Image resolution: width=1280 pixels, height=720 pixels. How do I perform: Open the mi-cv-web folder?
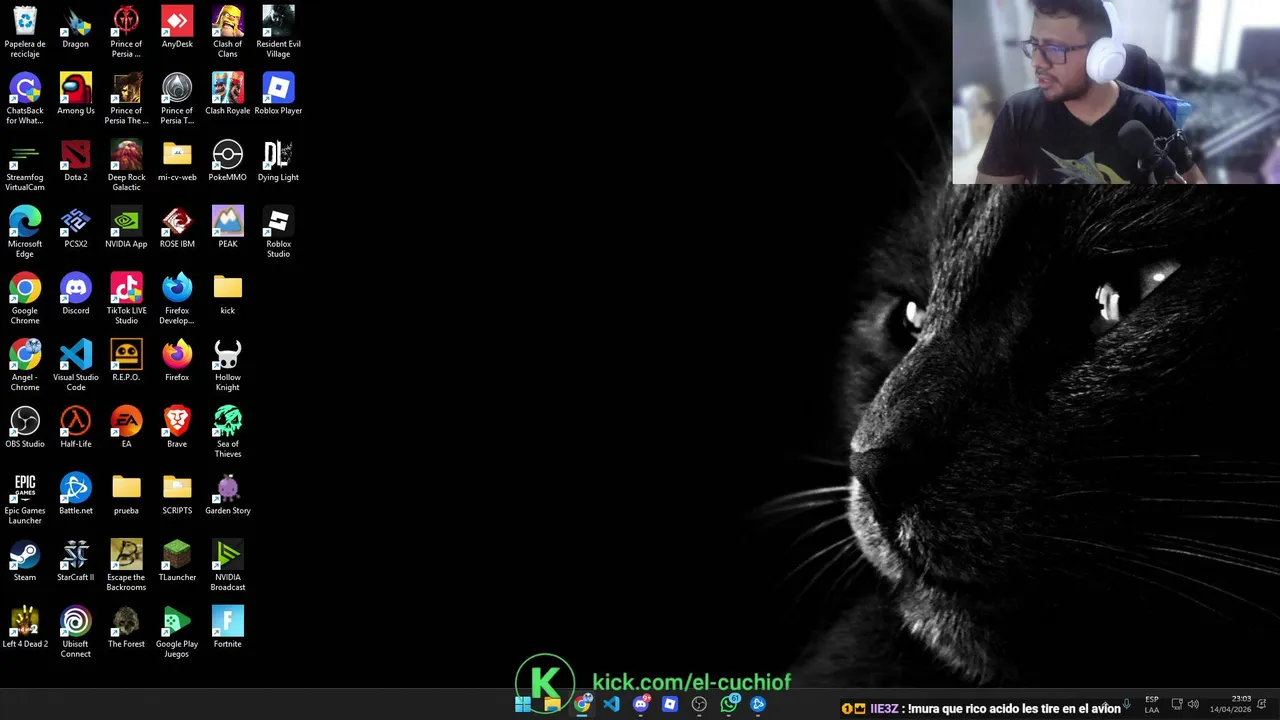(x=177, y=160)
